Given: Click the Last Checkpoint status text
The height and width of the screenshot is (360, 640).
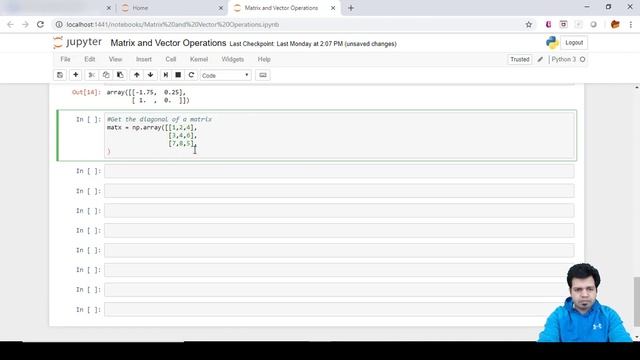Looking at the screenshot, I should tap(313, 44).
